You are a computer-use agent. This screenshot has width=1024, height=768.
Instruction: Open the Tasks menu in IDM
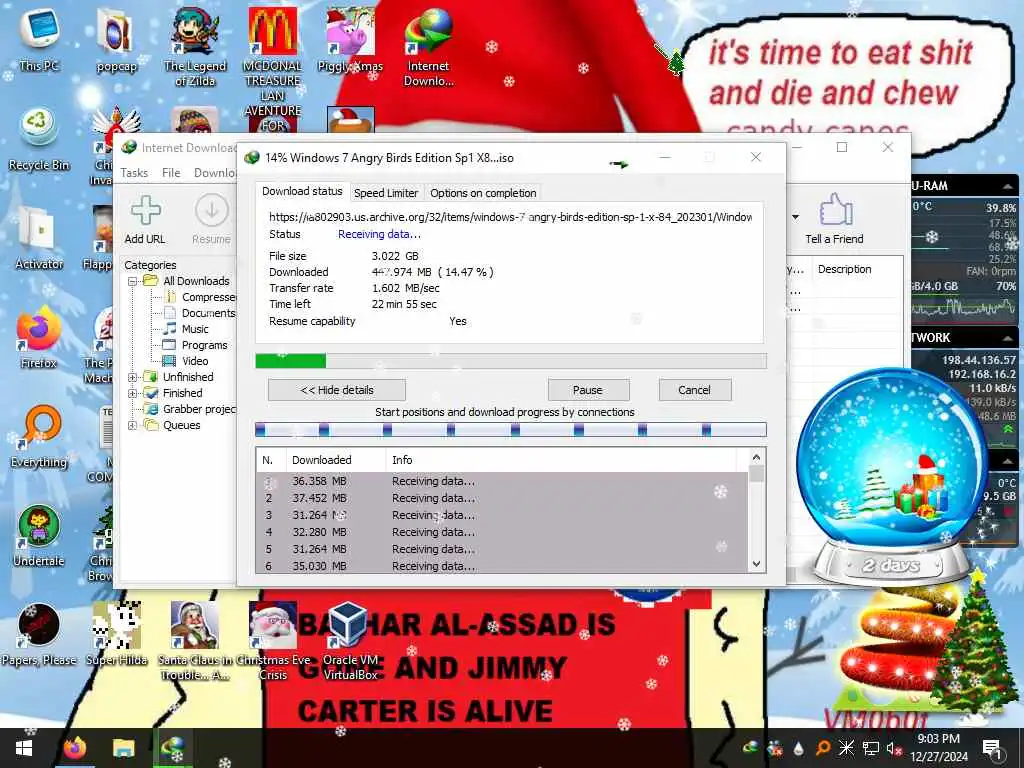coord(134,172)
